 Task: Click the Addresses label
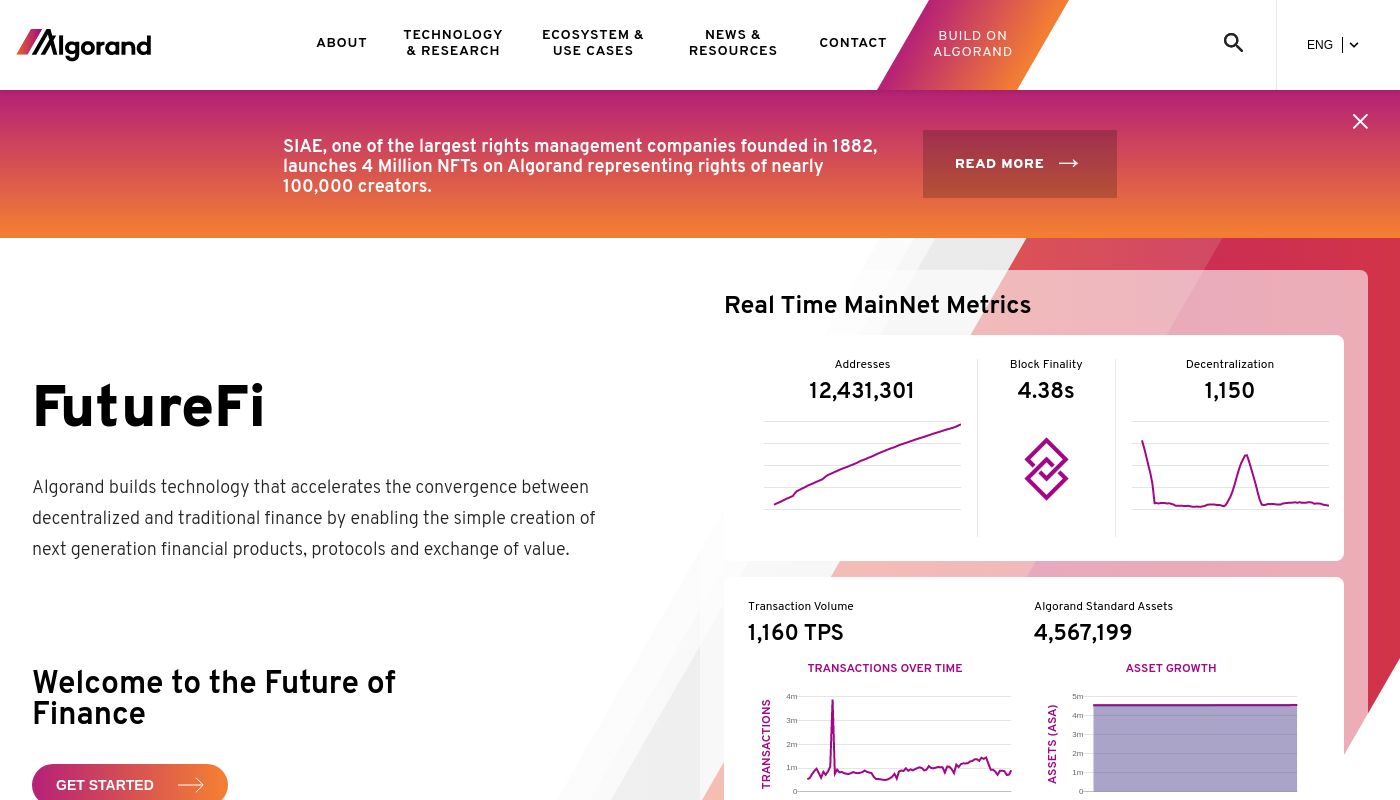click(x=862, y=364)
